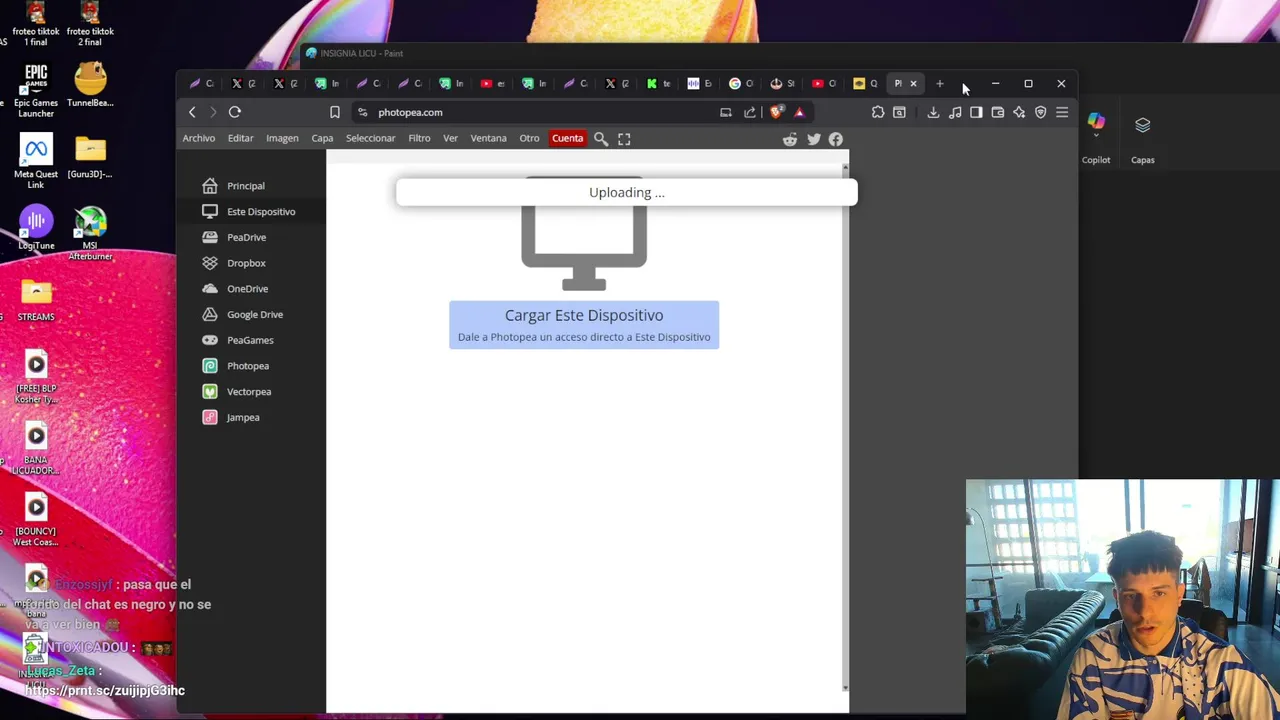Visit Photopea Twitter icon
Image resolution: width=1280 pixels, height=720 pixels.
click(813, 139)
